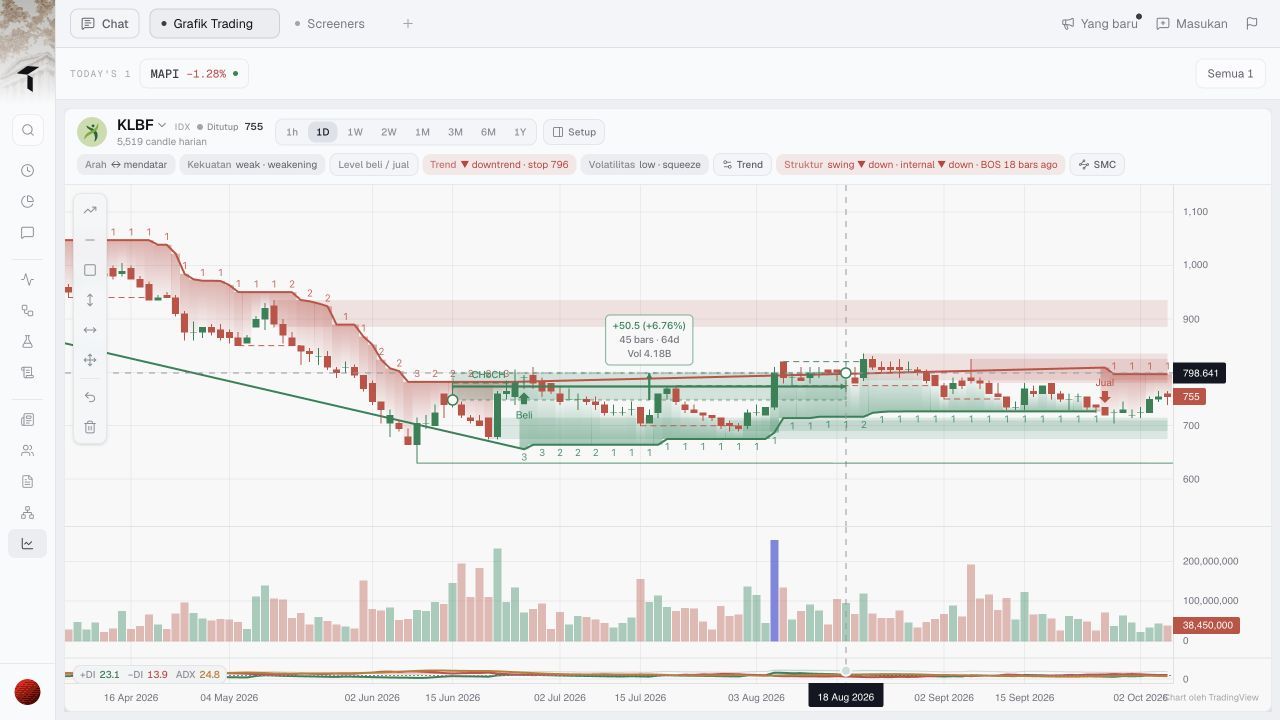Viewport: 1280px width, 720px height.
Task: Add a new tab with plus
Action: [x=408, y=24]
